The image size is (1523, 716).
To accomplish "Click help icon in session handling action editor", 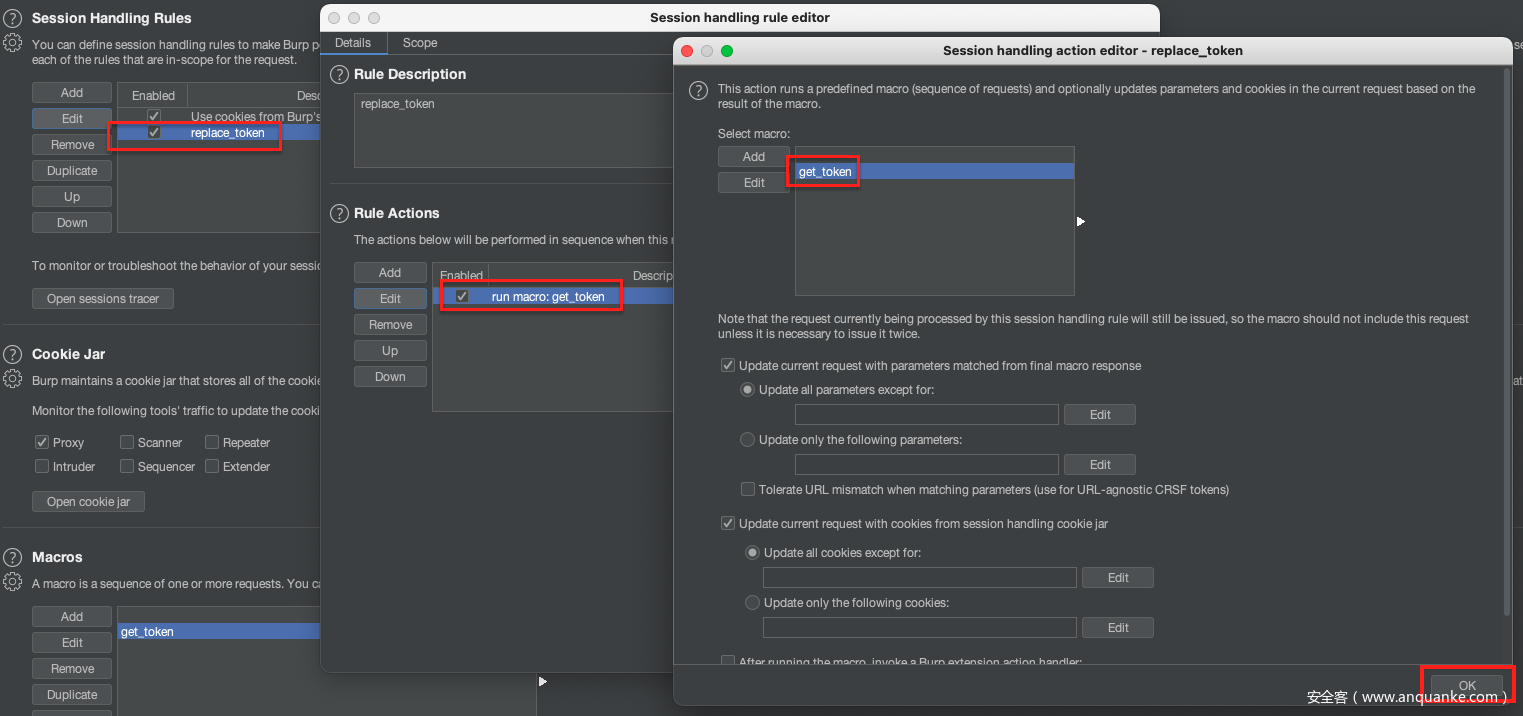I will tap(700, 91).
